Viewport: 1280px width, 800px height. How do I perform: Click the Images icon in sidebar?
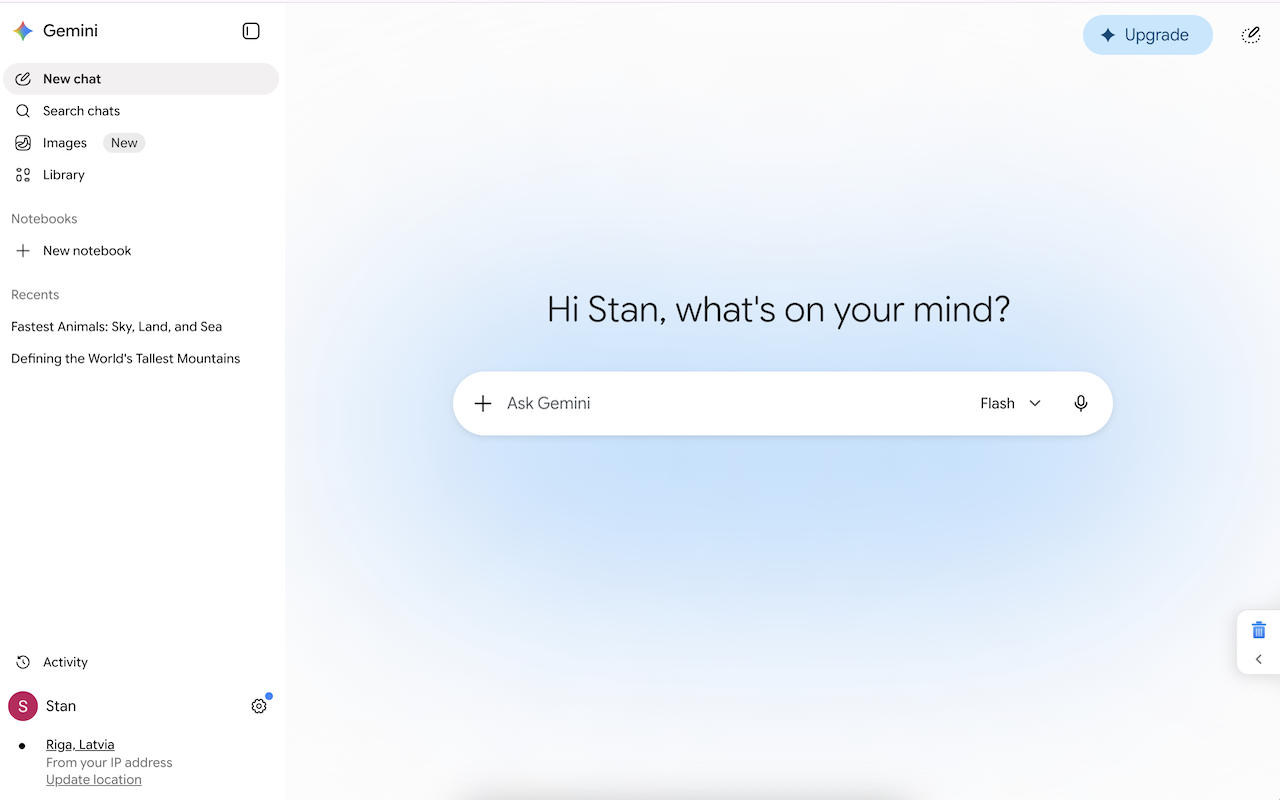point(23,143)
